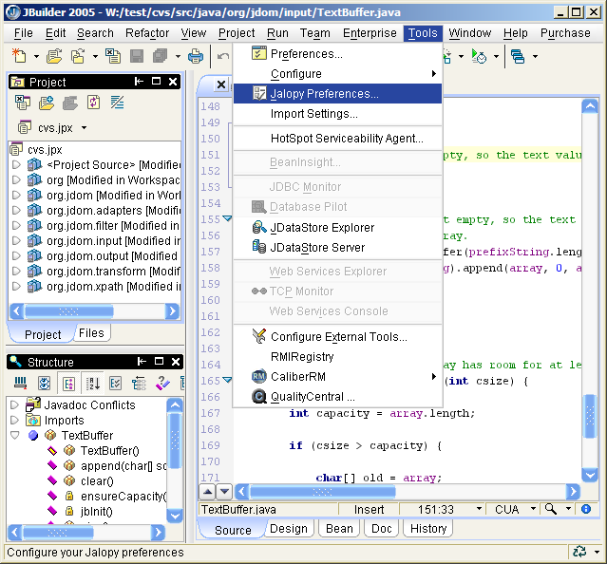
Task: Click Remove from project icon in Project pane
Action: 70,103
